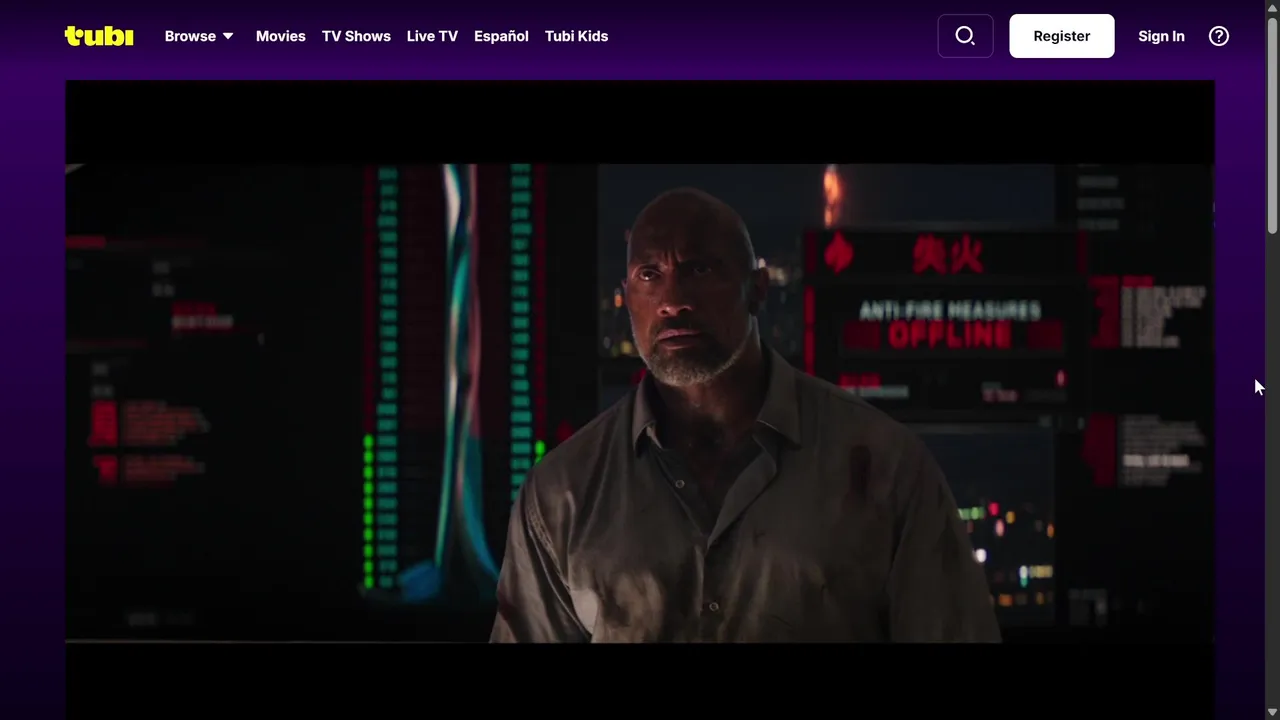Click the Sign In link

[1161, 36]
